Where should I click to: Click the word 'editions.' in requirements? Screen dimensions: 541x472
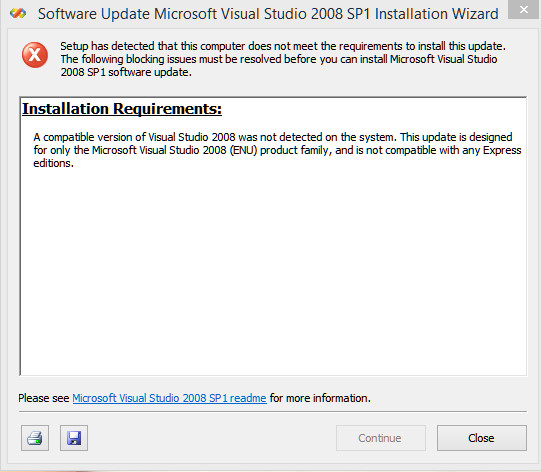[x=53, y=163]
